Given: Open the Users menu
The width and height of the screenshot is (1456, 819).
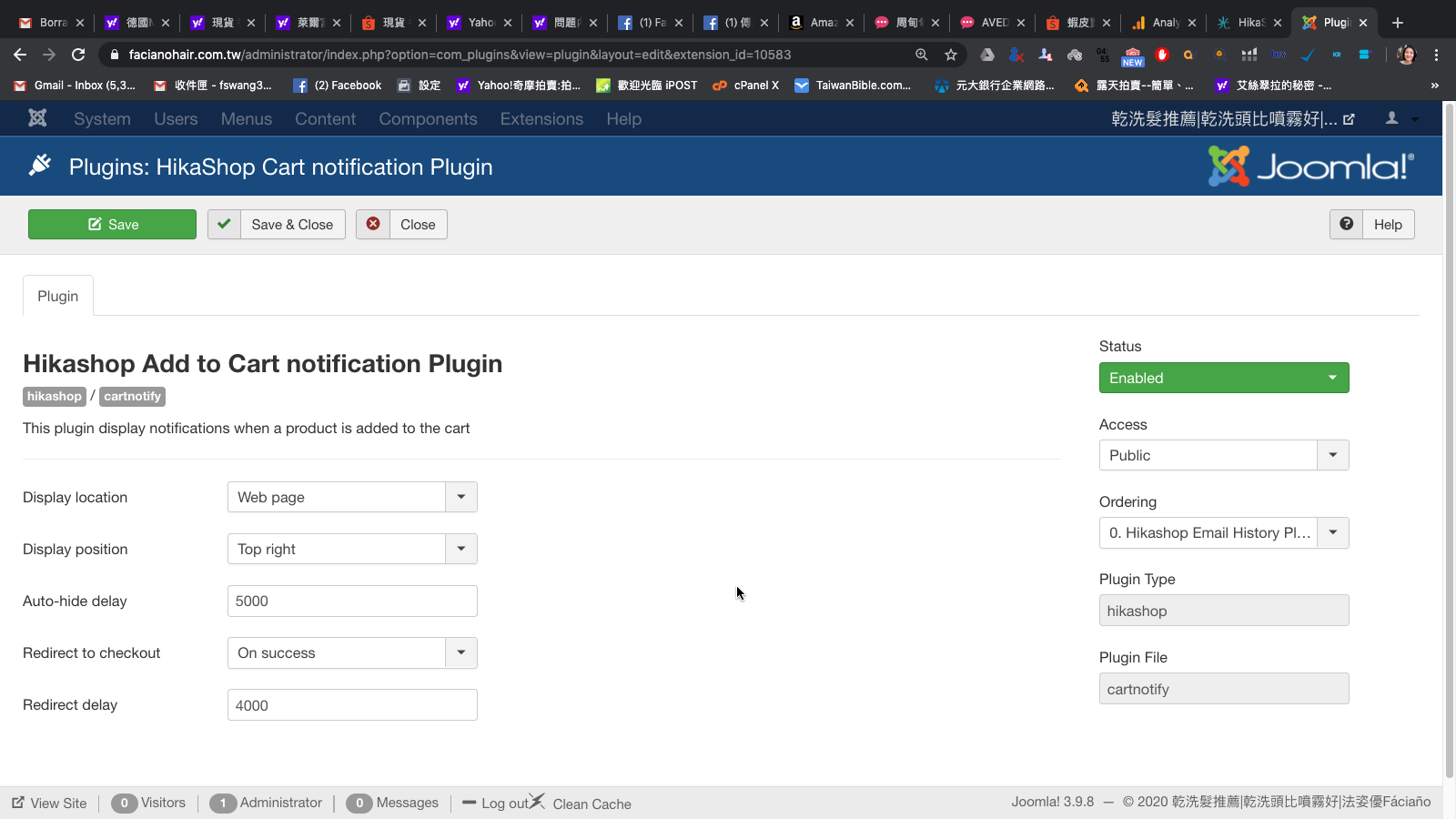Looking at the screenshot, I should pyautogui.click(x=176, y=118).
